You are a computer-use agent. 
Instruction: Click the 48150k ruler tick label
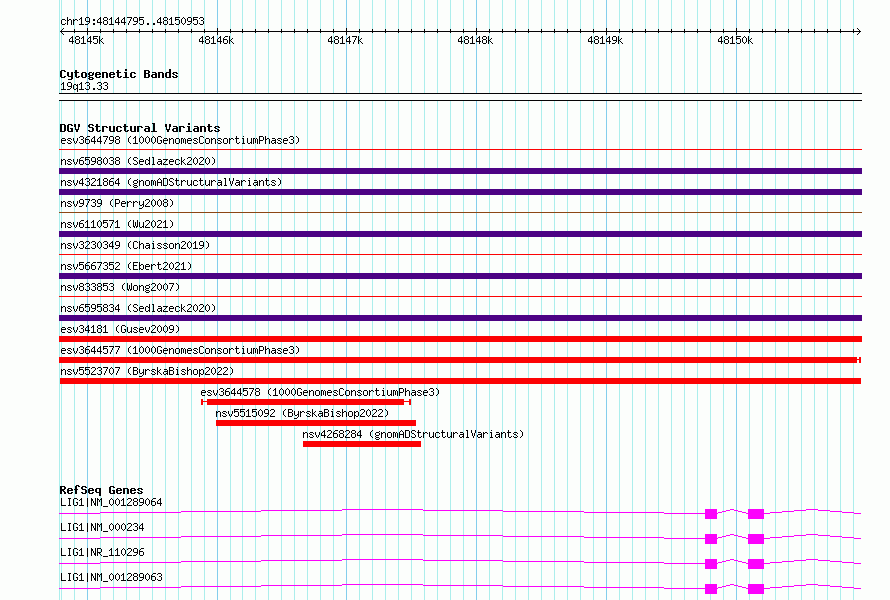pos(735,40)
